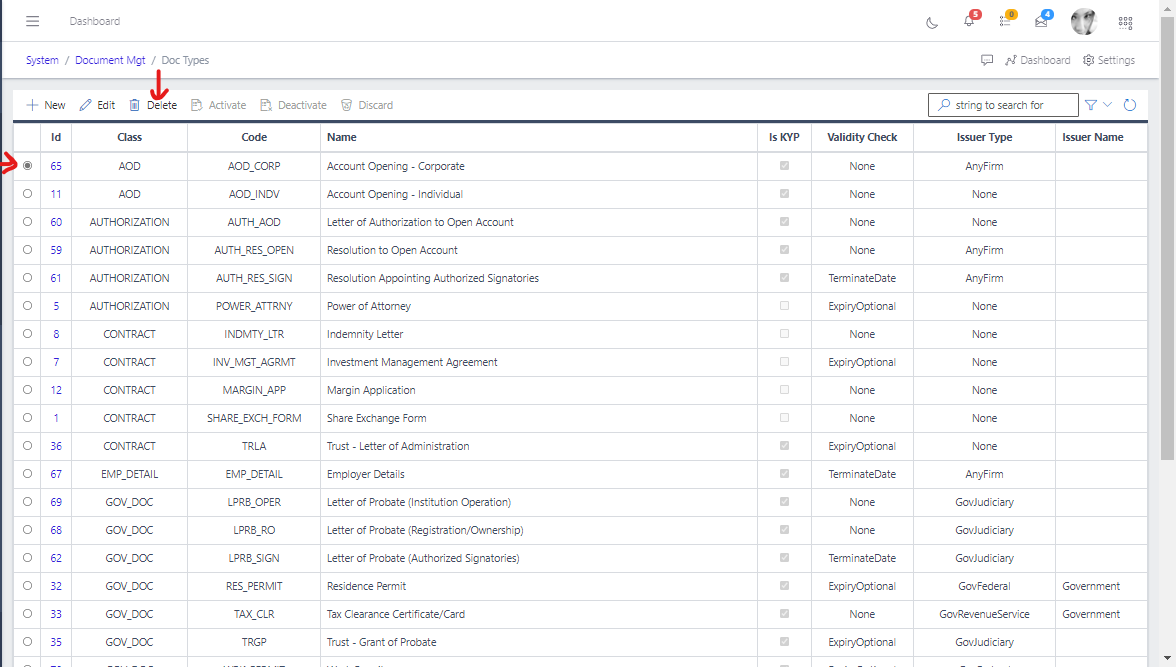The height and width of the screenshot is (667, 1176).
Task: Open record Id 69 link
Action: coord(56,502)
